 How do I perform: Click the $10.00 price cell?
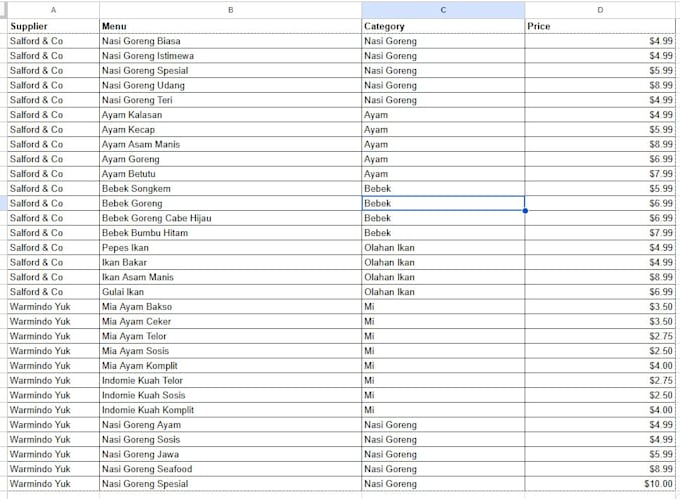tap(600, 483)
